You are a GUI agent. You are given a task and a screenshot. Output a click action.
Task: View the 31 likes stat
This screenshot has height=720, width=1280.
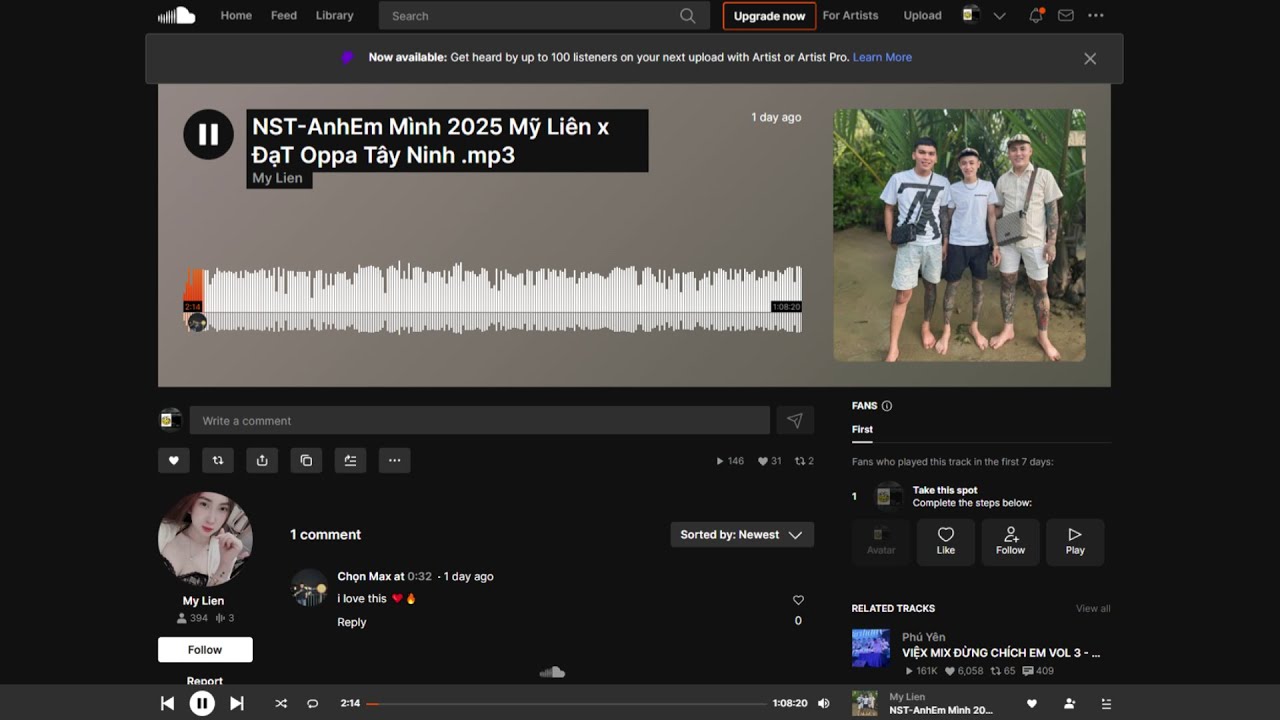(770, 461)
